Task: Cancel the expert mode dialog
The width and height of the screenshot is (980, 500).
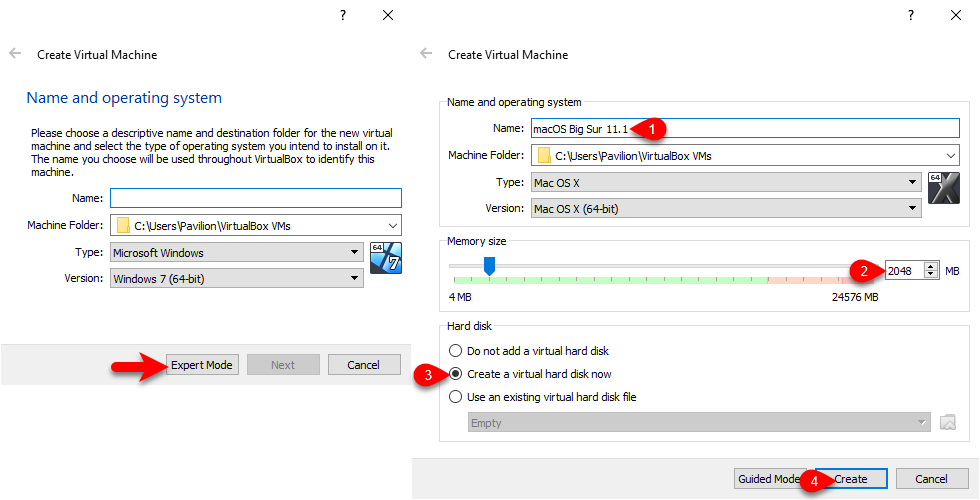Action: pyautogui.click(x=931, y=479)
